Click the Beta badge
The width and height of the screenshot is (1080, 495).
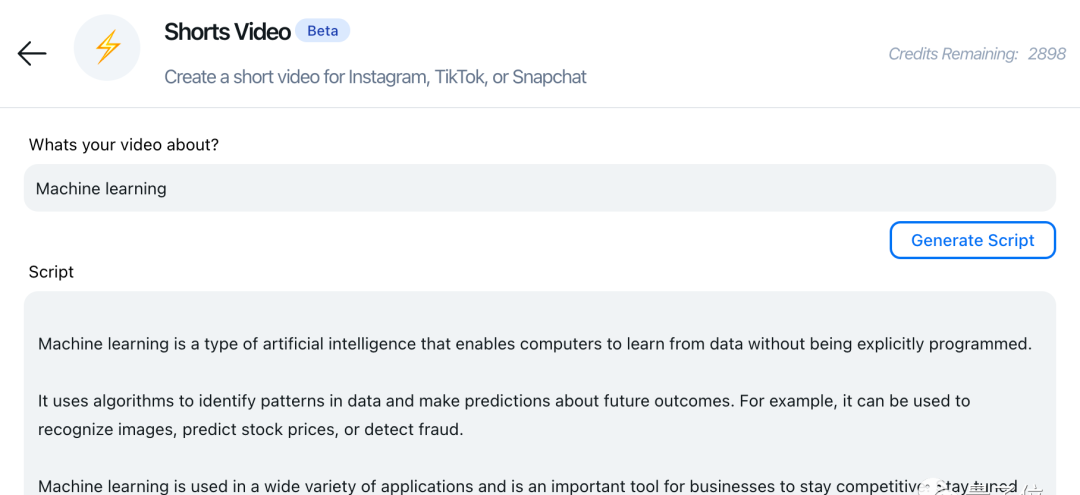coord(322,31)
